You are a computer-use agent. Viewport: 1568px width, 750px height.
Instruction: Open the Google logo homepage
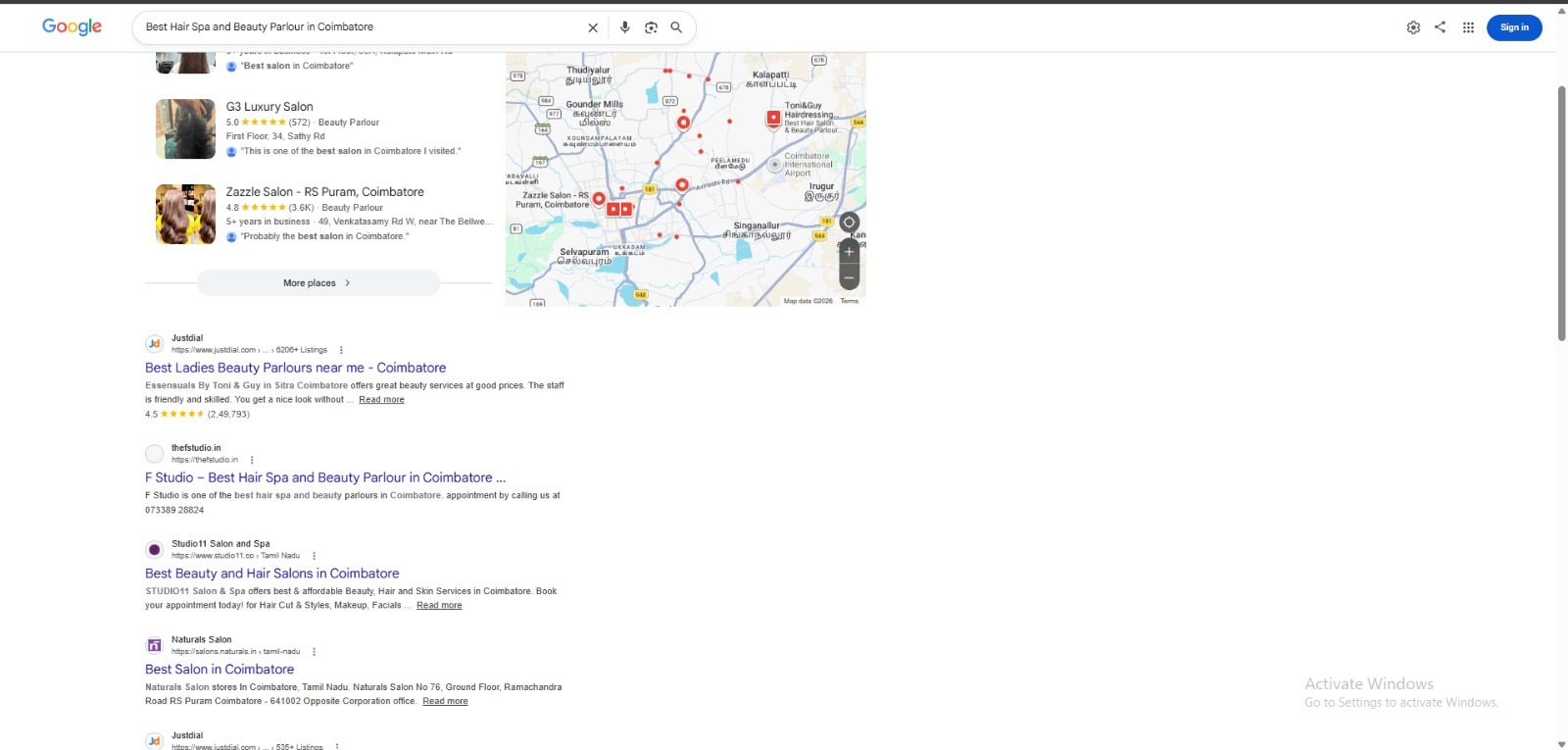72,26
